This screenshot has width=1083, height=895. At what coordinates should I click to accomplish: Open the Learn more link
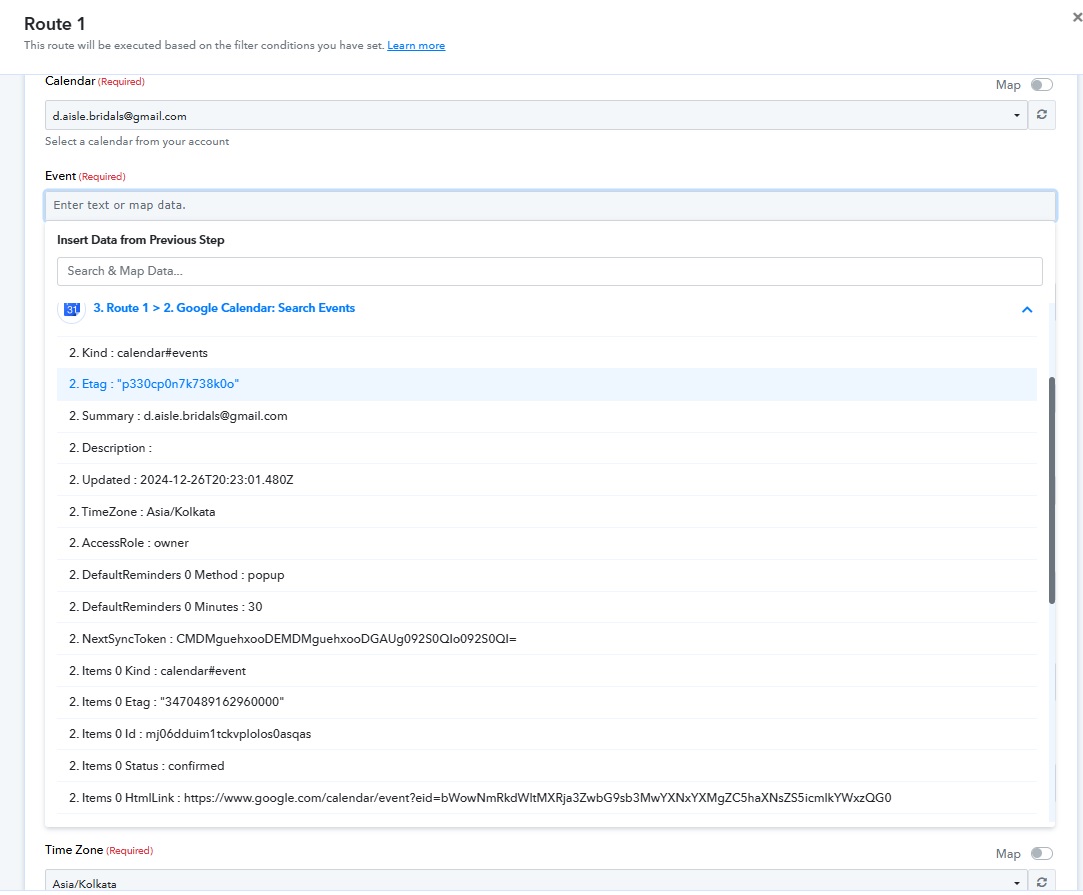[x=416, y=46]
